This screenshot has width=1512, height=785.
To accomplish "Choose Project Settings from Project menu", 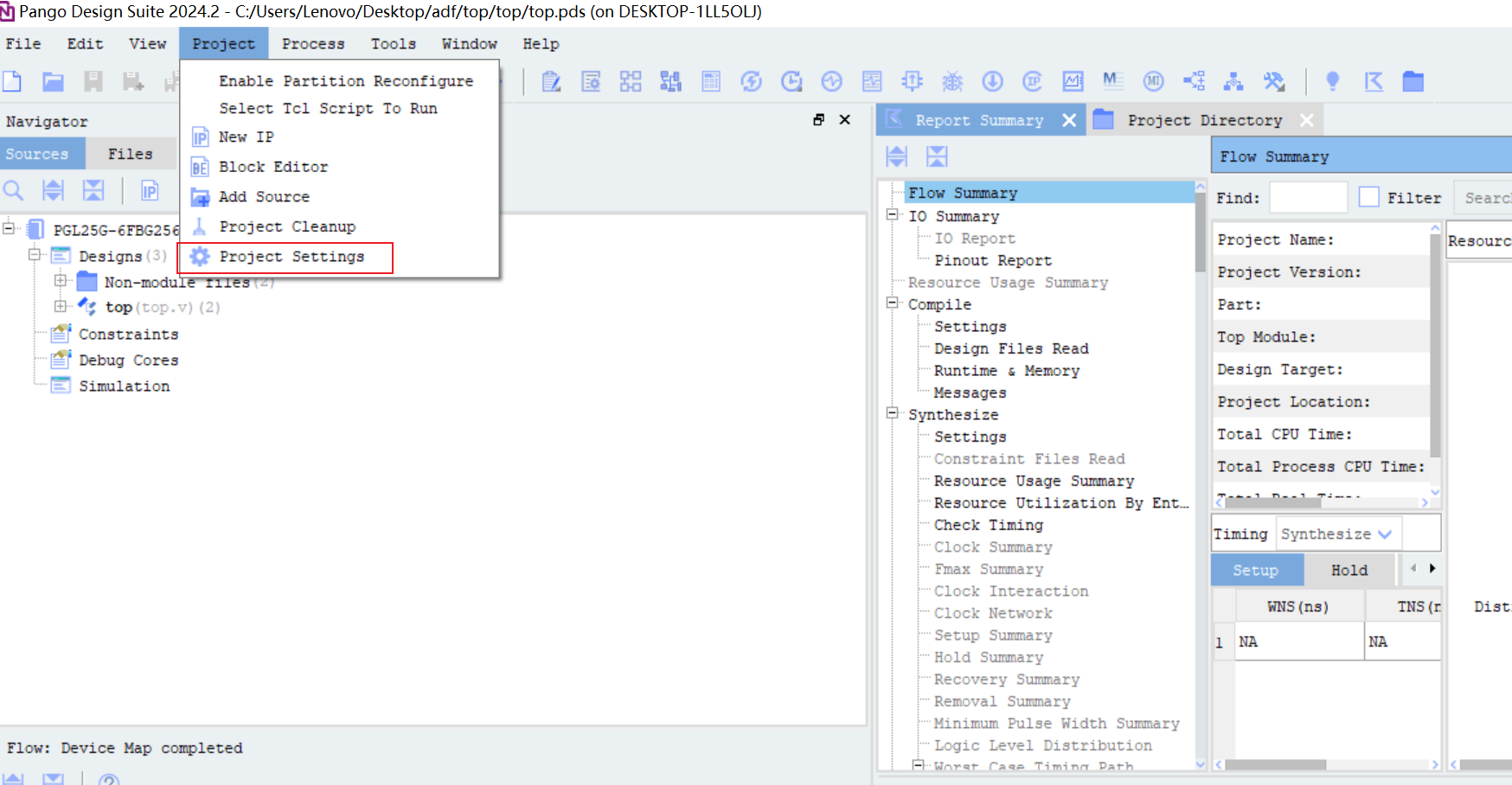I will [292, 257].
